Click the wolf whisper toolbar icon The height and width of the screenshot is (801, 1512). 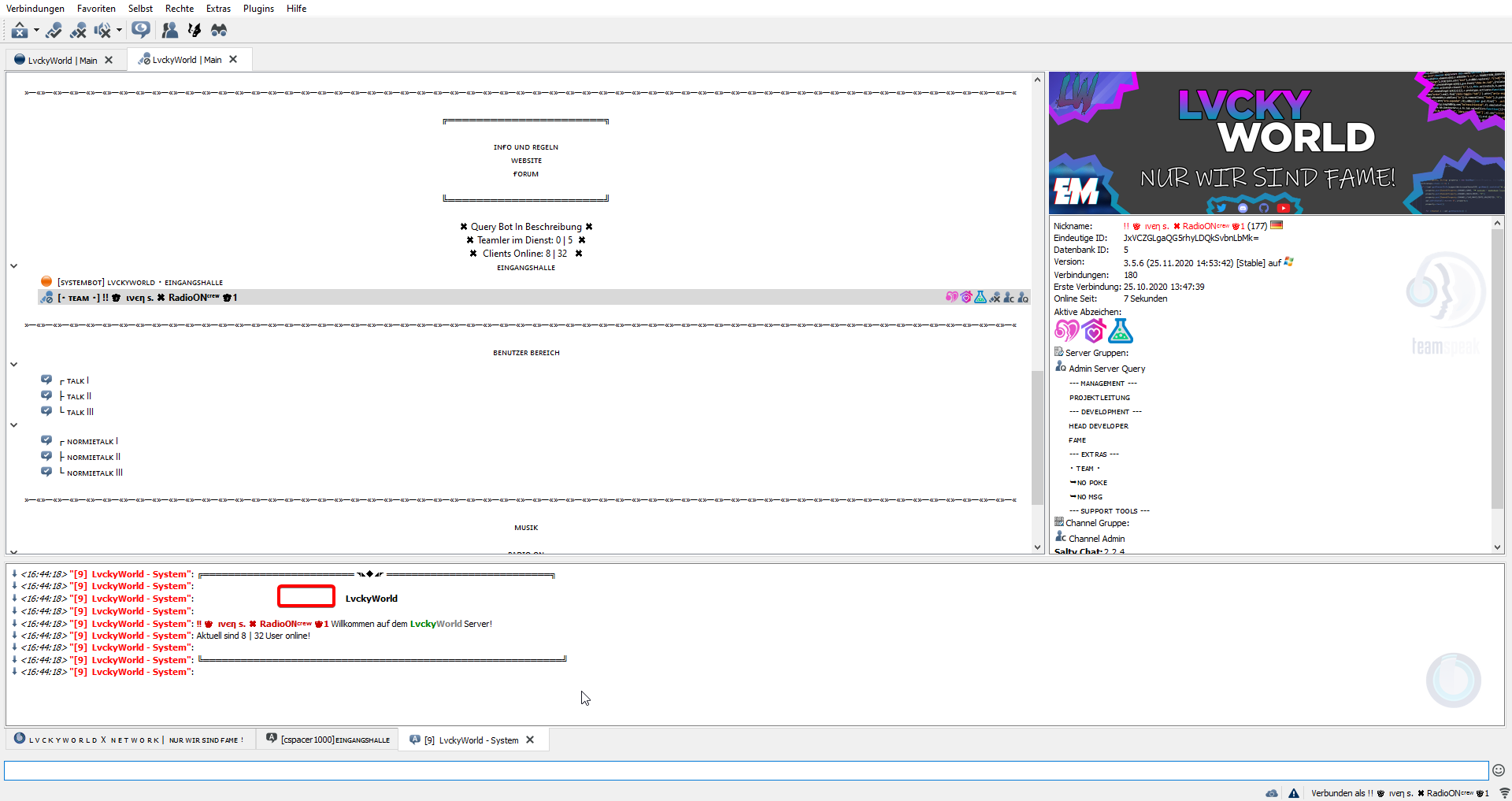pyautogui.click(x=195, y=30)
